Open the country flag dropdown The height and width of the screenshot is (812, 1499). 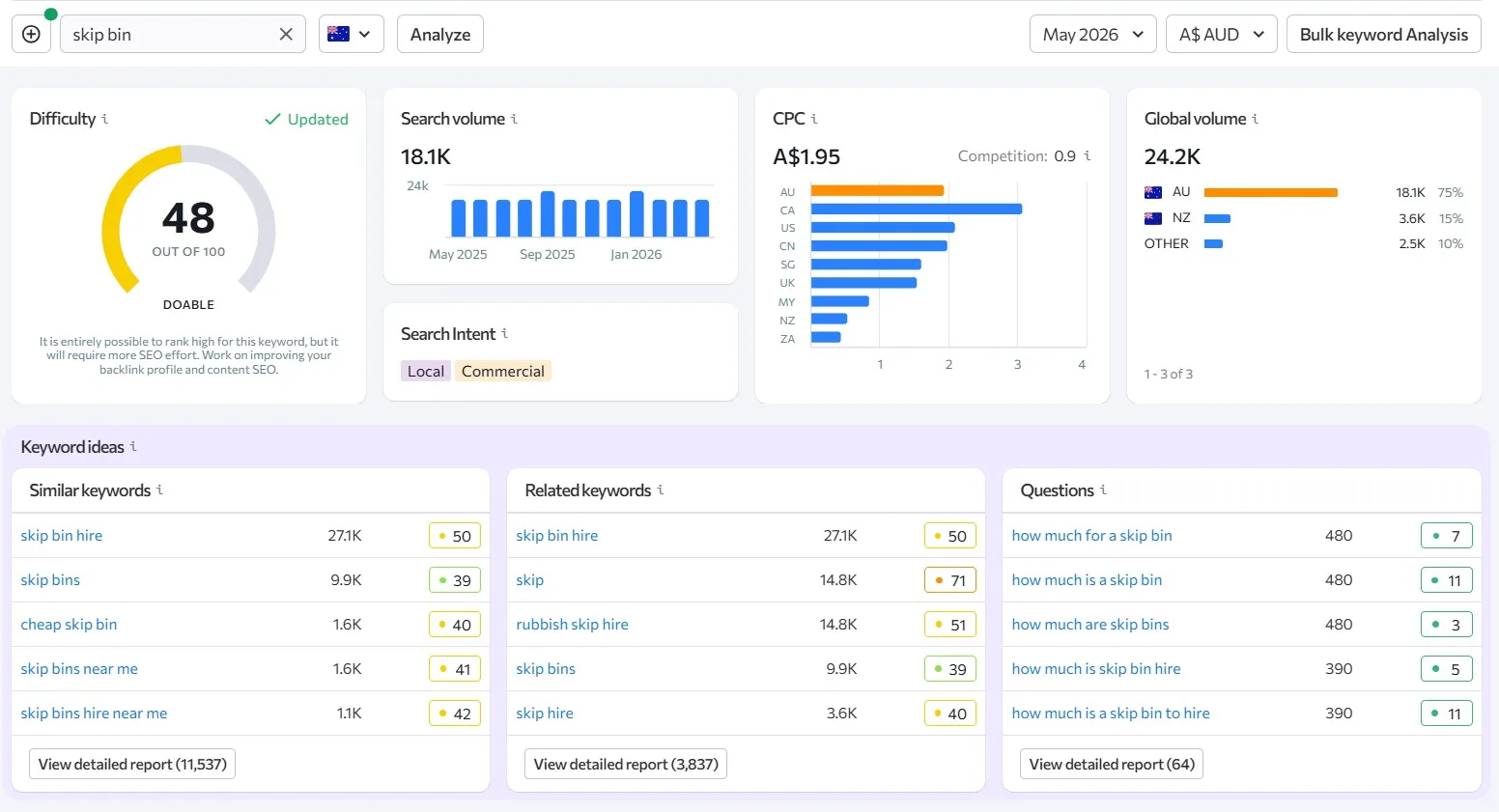click(352, 35)
